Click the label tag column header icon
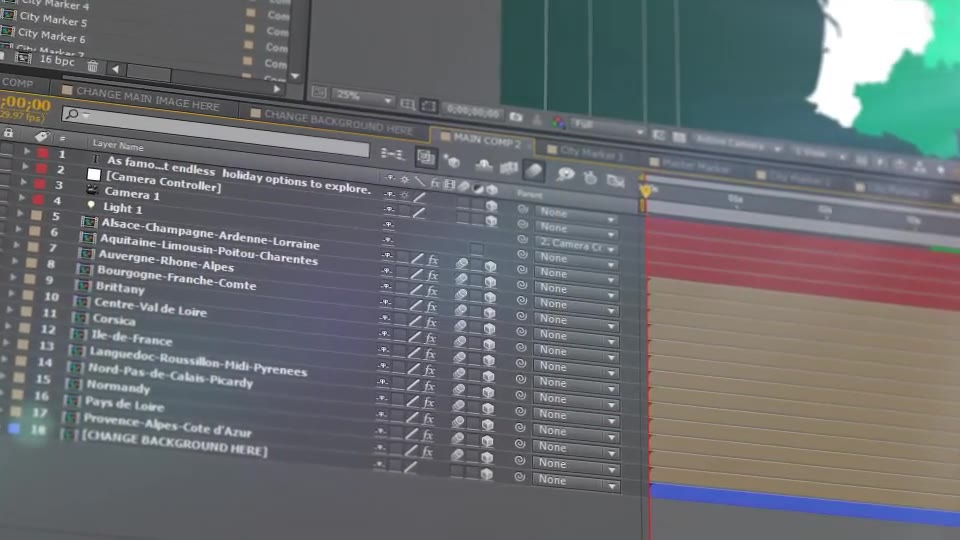 41,136
